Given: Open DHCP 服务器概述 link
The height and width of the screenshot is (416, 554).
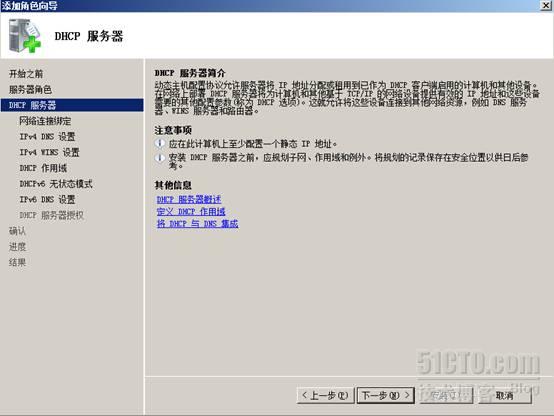Looking at the screenshot, I should (x=189, y=199).
